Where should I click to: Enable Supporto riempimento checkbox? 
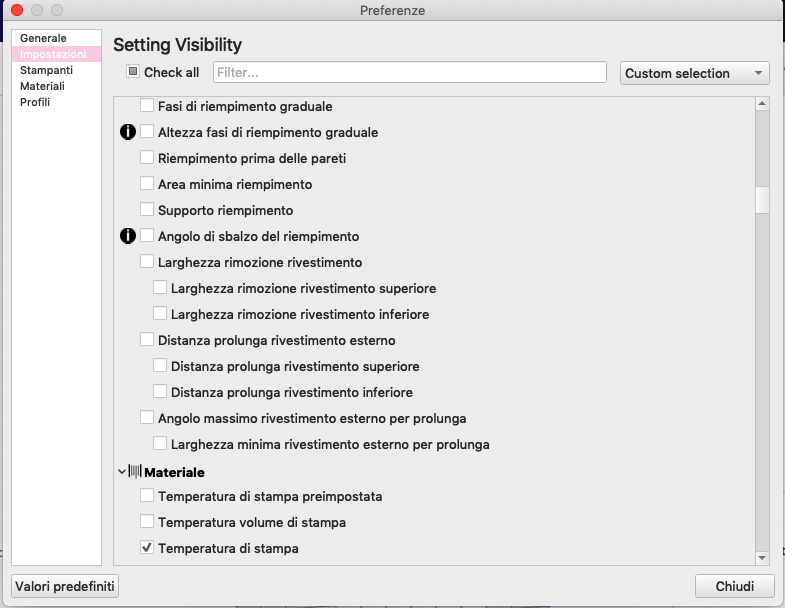[147, 211]
